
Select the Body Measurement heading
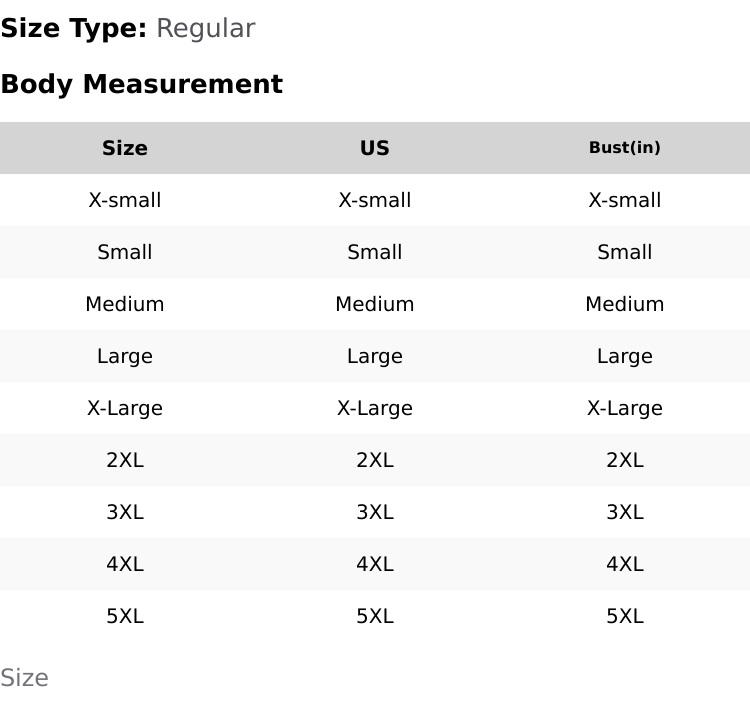(x=141, y=84)
